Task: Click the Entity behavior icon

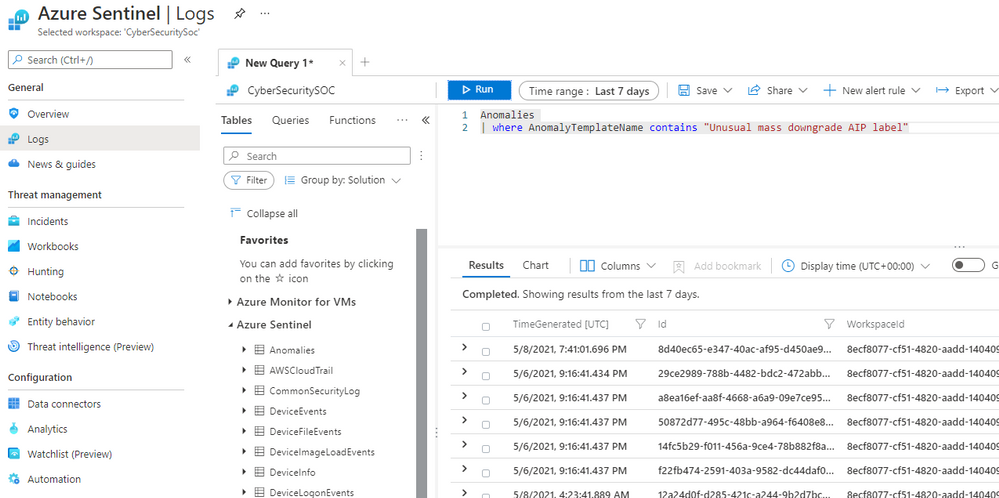Action: coord(14,322)
